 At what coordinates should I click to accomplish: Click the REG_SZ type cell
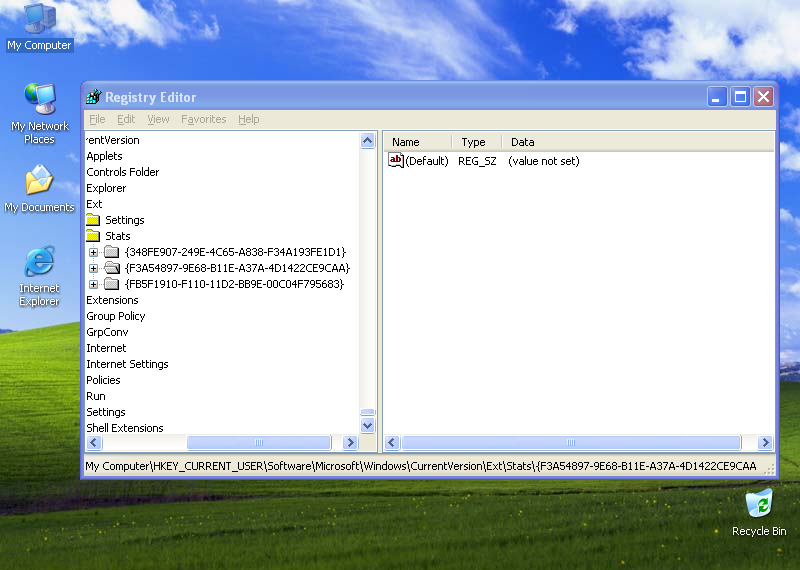click(x=477, y=161)
